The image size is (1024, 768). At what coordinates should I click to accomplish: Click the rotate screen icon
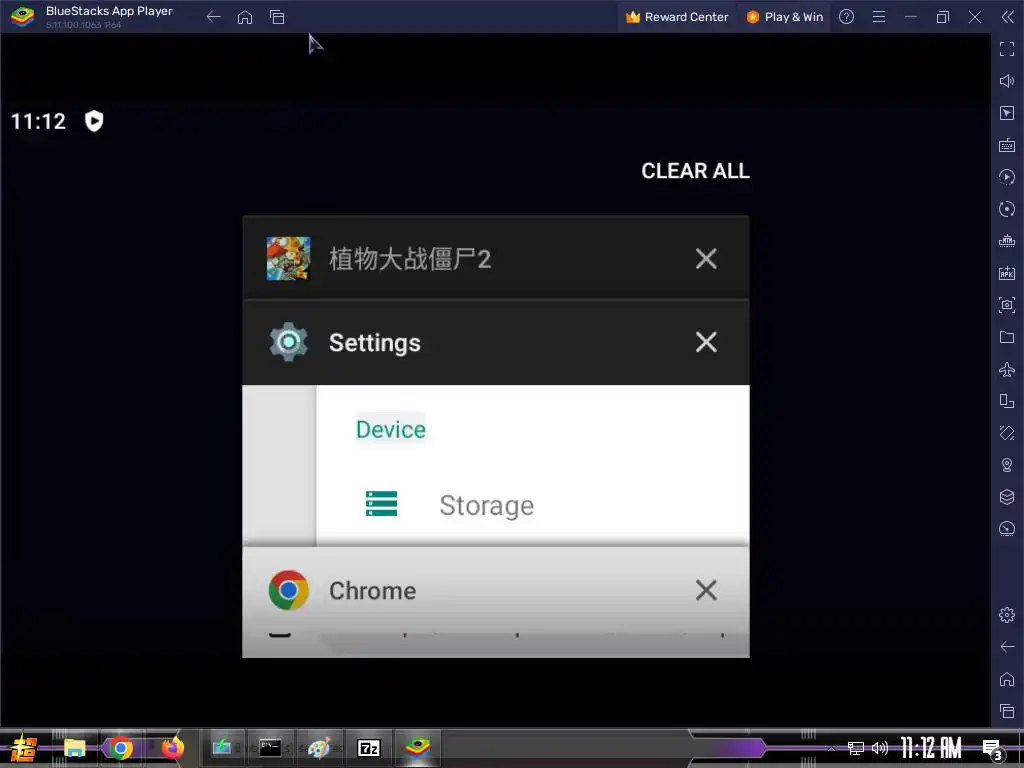click(x=1007, y=433)
